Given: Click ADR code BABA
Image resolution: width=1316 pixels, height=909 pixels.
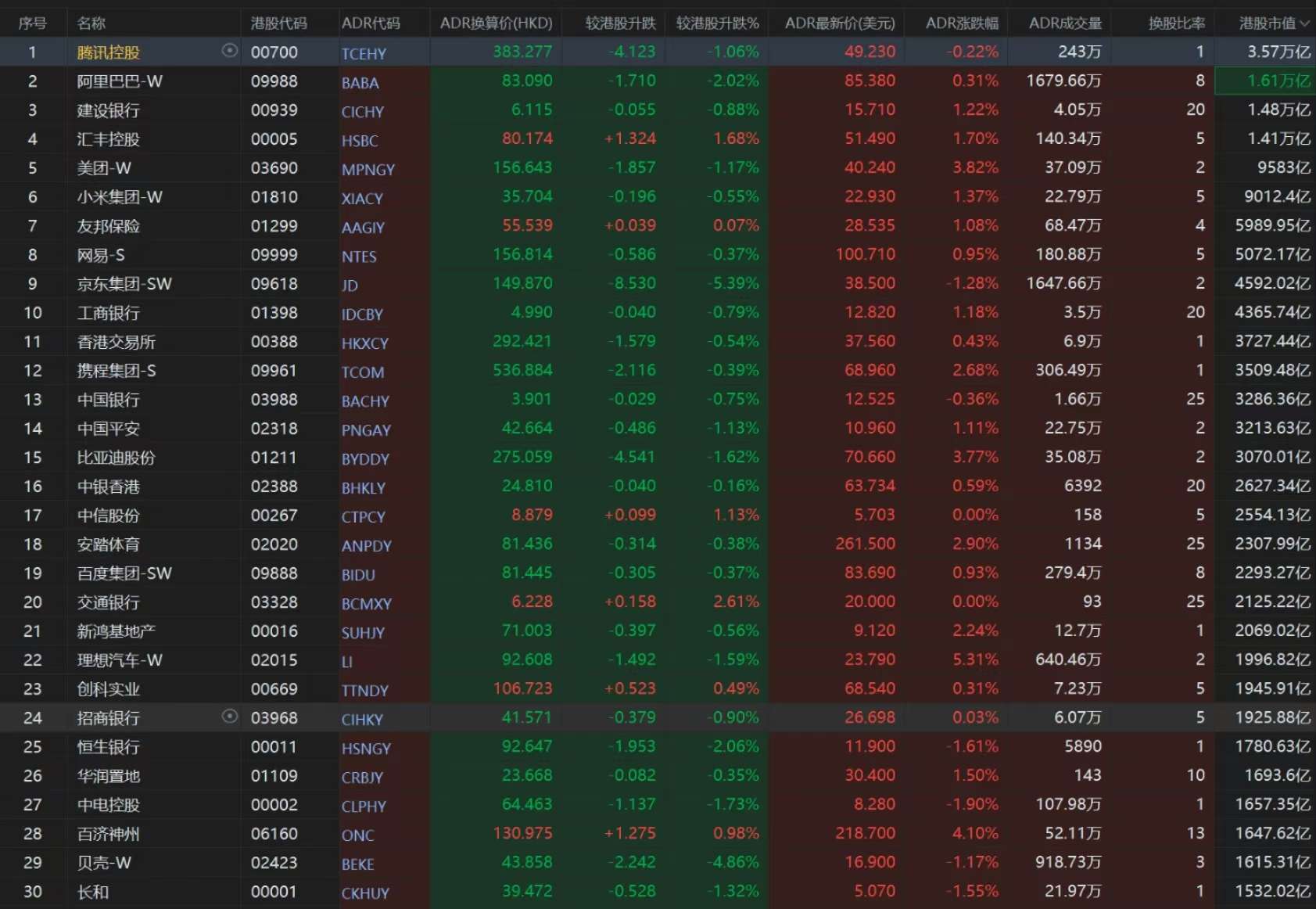Looking at the screenshot, I should tap(360, 83).
